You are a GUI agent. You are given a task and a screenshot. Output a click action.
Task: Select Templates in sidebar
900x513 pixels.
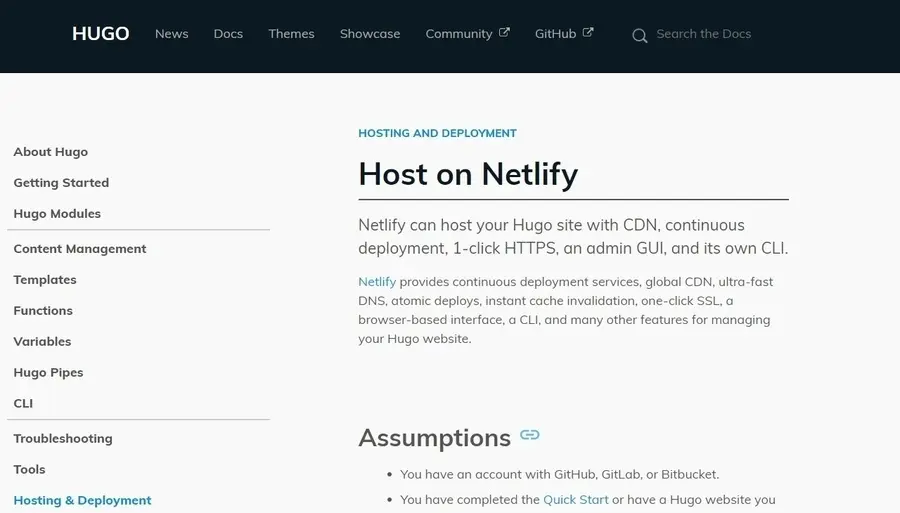coord(45,280)
